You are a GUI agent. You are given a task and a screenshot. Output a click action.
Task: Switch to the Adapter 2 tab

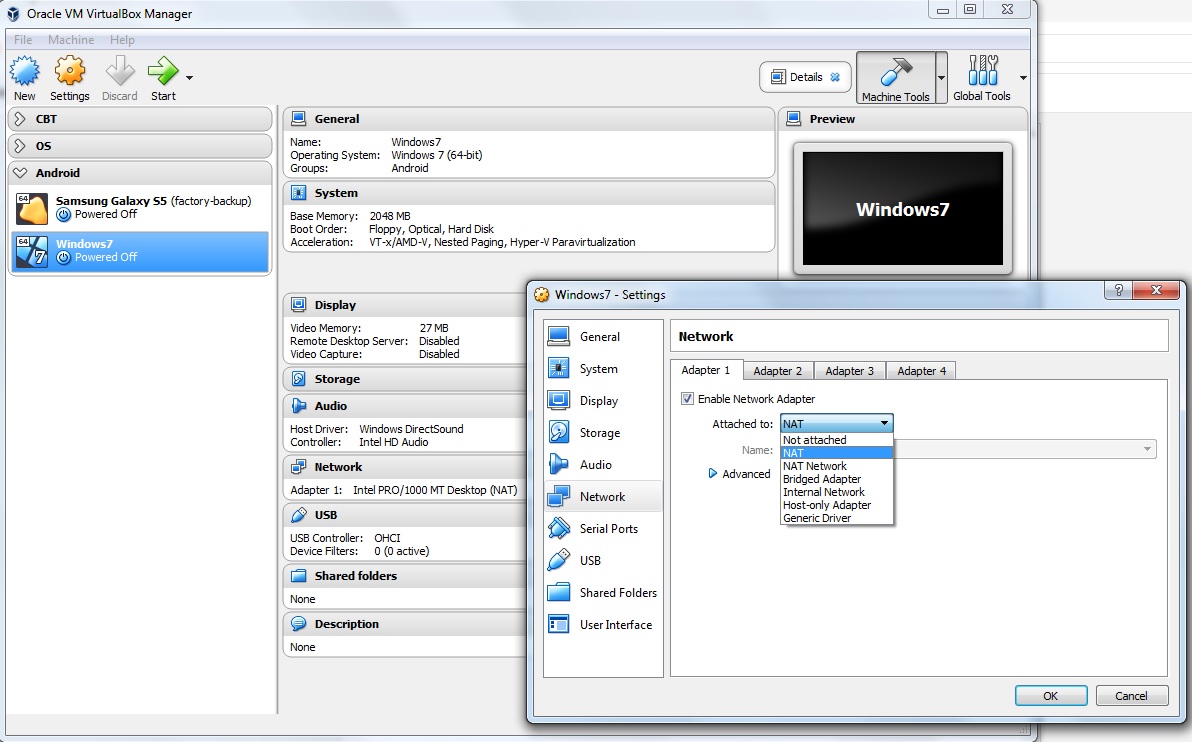pyautogui.click(x=778, y=371)
